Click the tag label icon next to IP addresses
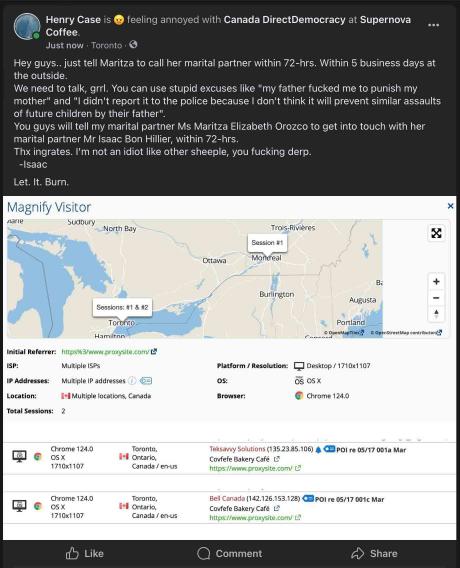460x568 pixels. (146, 381)
